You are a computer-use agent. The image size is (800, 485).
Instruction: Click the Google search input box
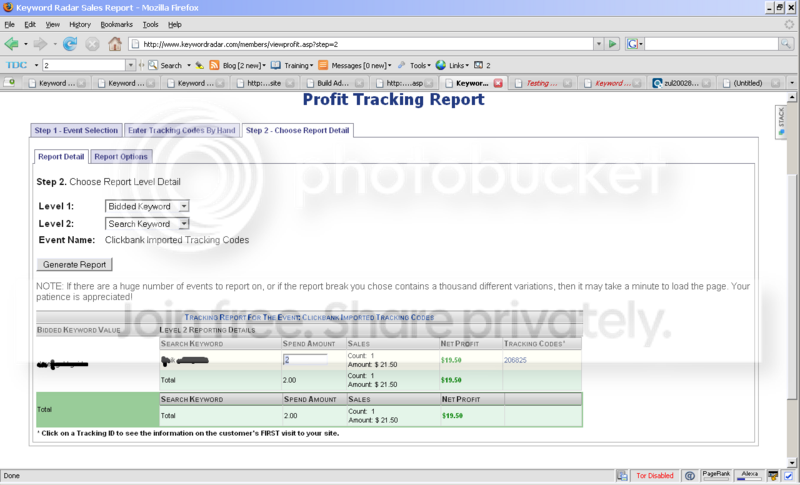(712, 44)
